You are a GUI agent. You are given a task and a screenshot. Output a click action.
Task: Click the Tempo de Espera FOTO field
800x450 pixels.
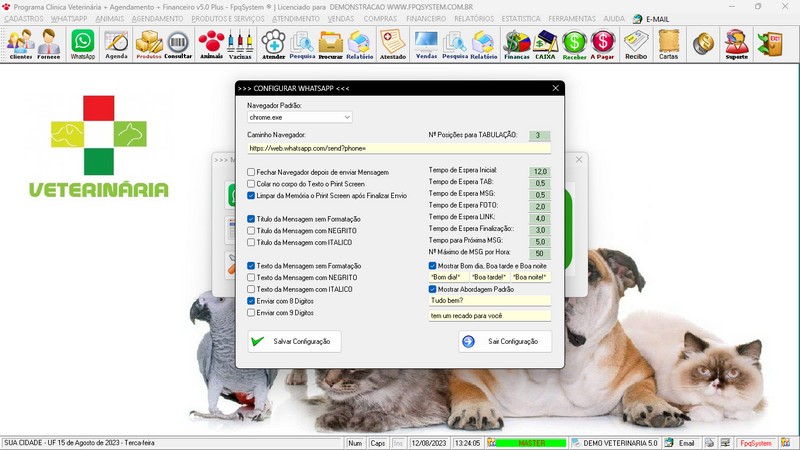tap(540, 207)
